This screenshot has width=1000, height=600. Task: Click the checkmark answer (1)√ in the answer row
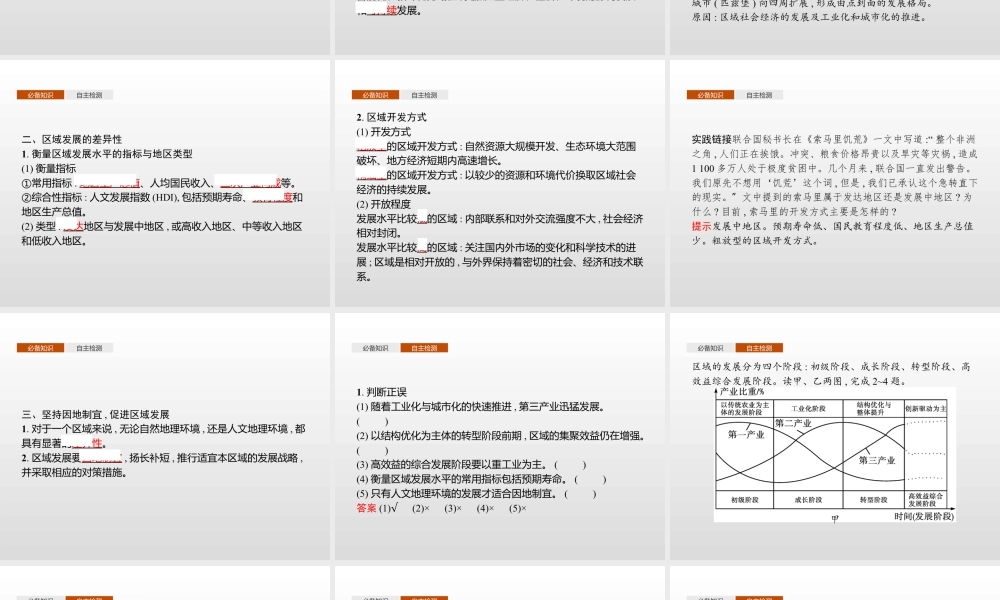tap(389, 510)
